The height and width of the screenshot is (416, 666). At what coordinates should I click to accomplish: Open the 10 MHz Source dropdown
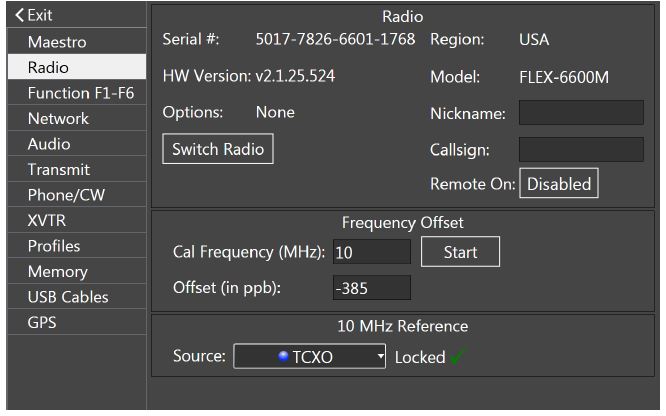[x=310, y=356]
